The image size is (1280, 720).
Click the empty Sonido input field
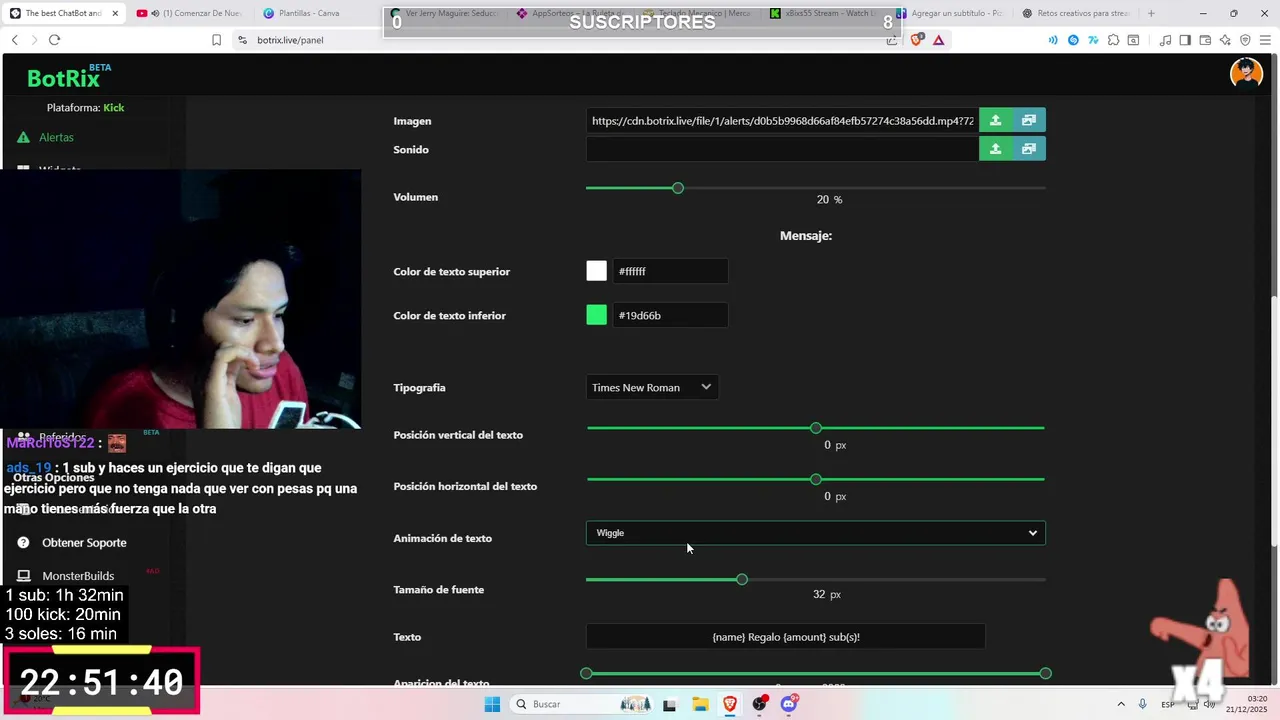point(782,149)
